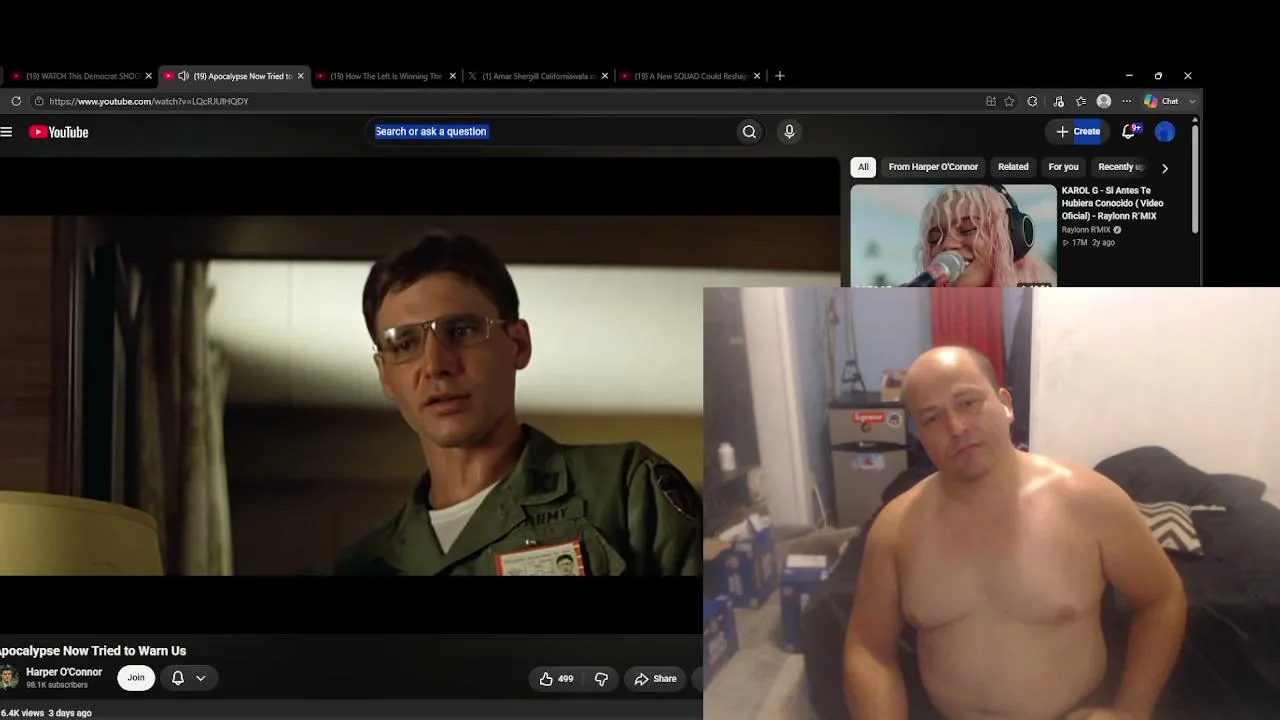Click '6.4K views 3 days ago' text
This screenshot has width=1280, height=720.
(x=46, y=713)
